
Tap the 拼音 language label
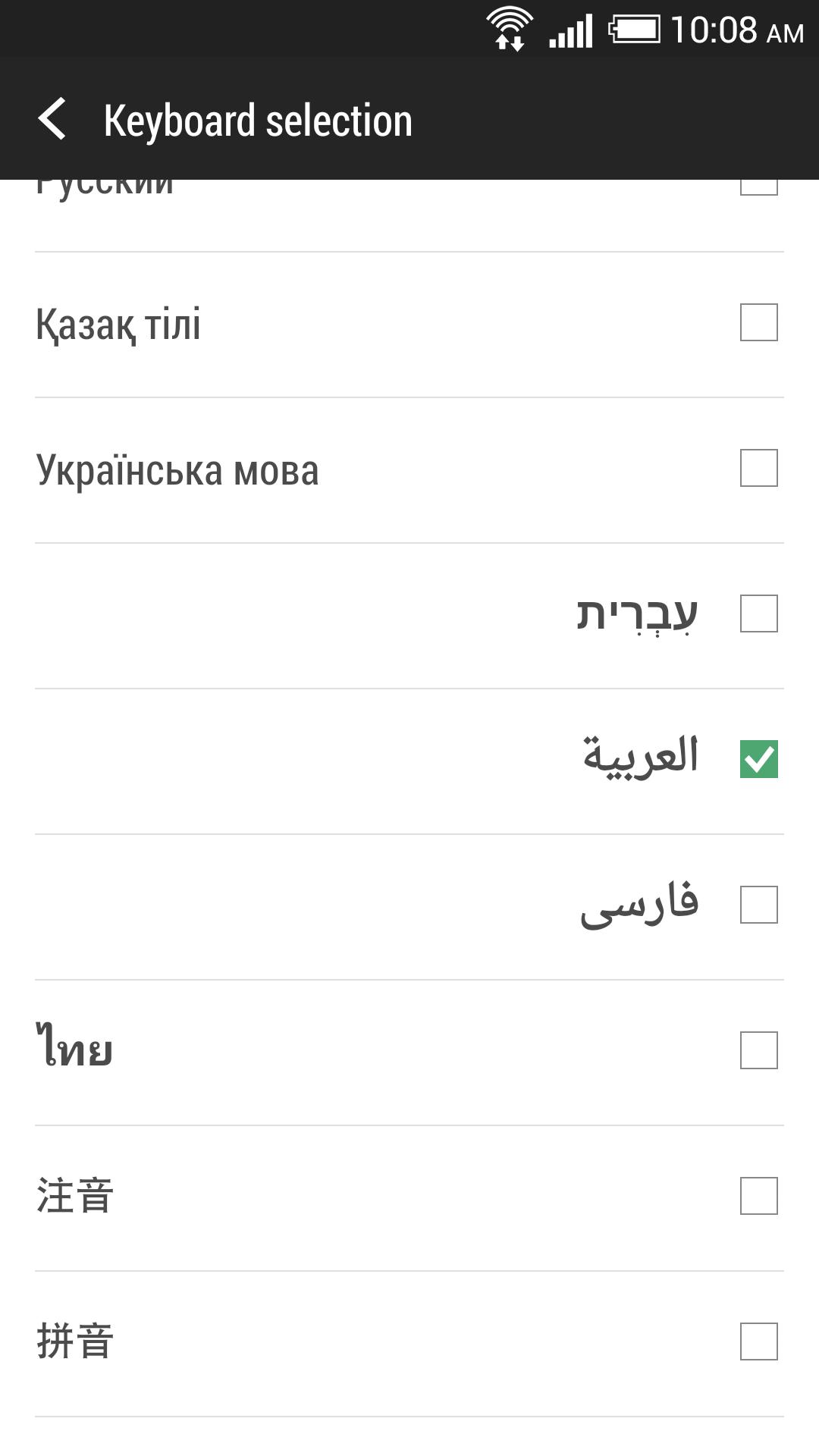point(75,1341)
